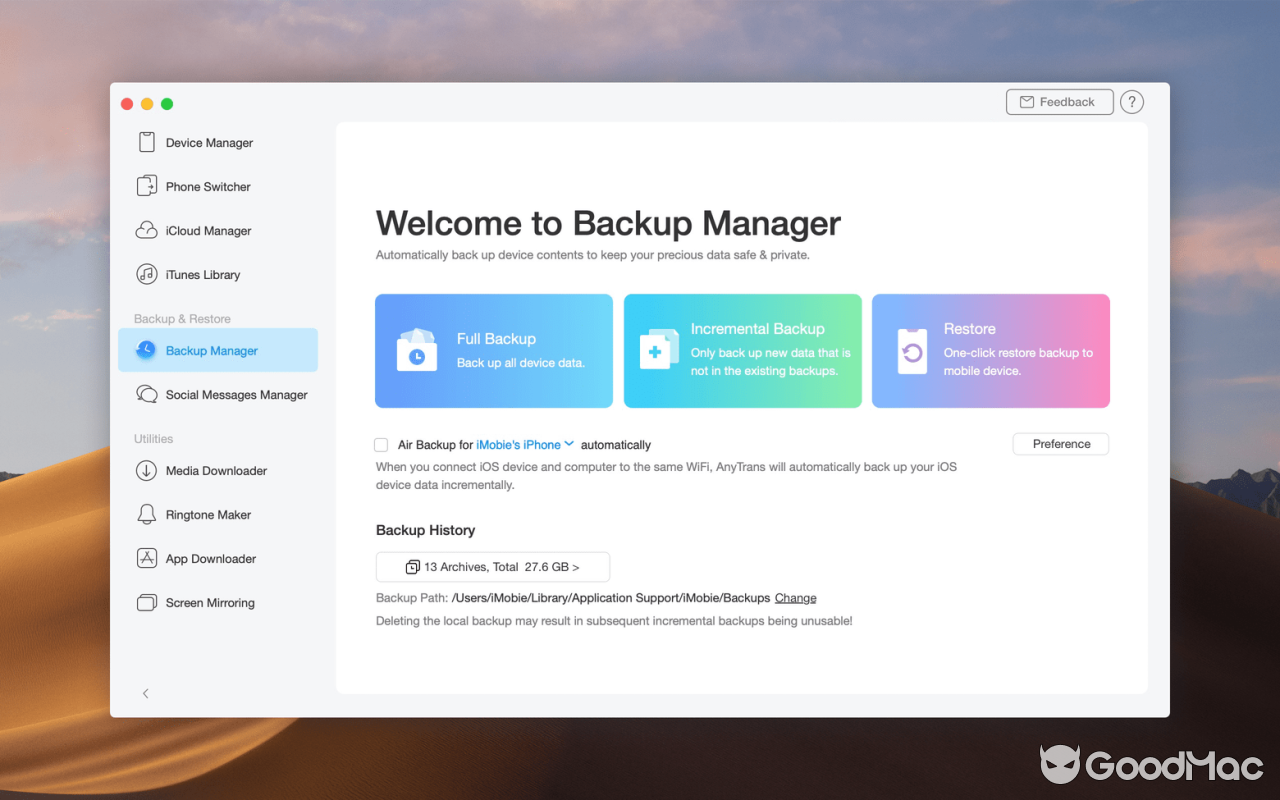Image resolution: width=1280 pixels, height=800 pixels.
Task: Enable Air Backup for iMobie's iPhone
Action: [x=380, y=444]
